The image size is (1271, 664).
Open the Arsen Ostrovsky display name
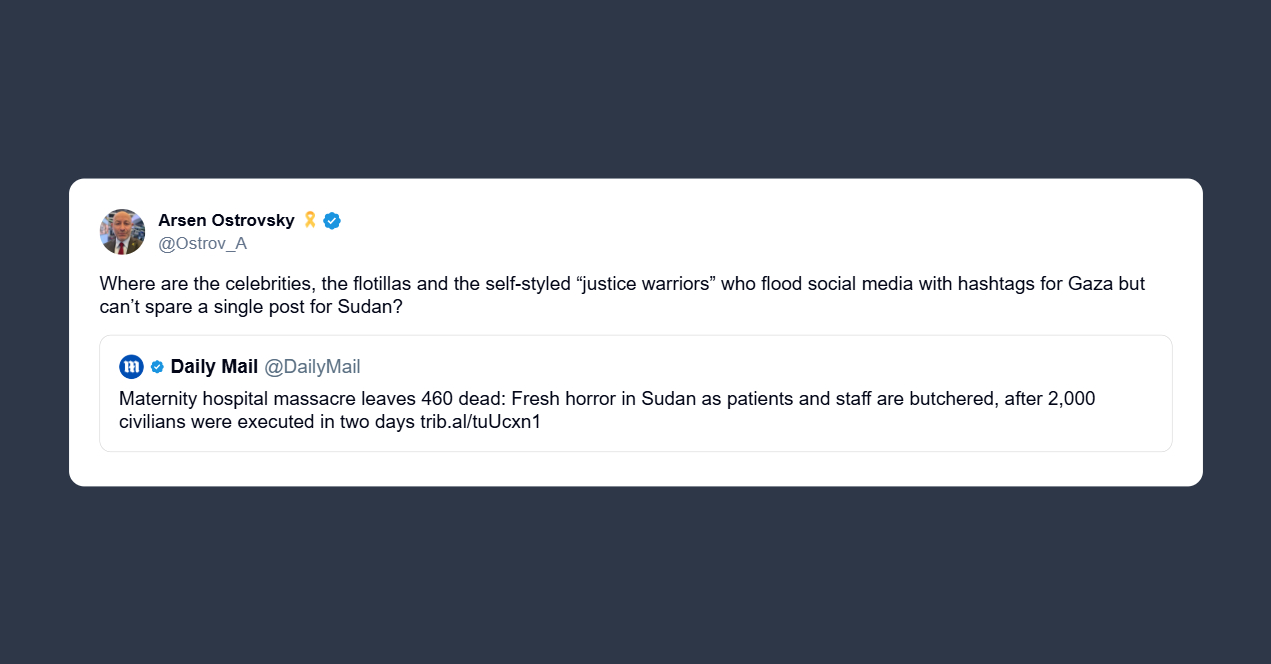click(x=226, y=220)
